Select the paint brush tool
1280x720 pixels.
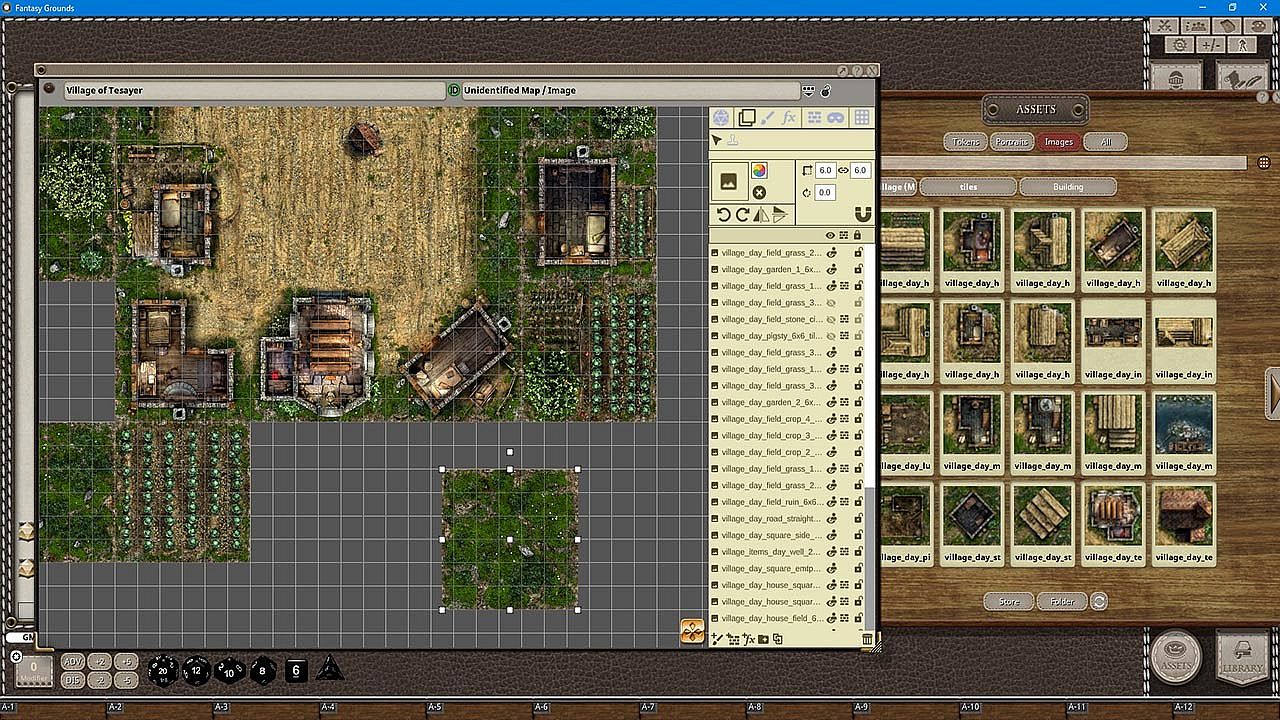(x=767, y=118)
